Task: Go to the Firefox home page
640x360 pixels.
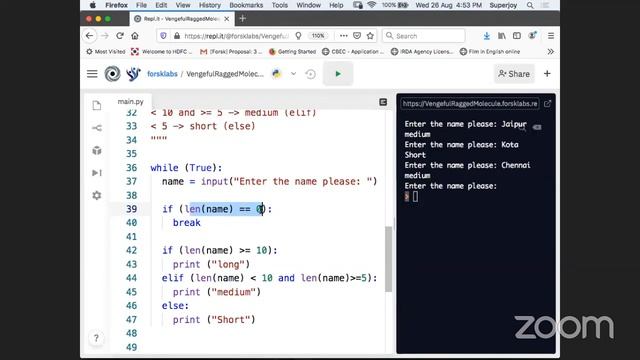Action: 135,36
